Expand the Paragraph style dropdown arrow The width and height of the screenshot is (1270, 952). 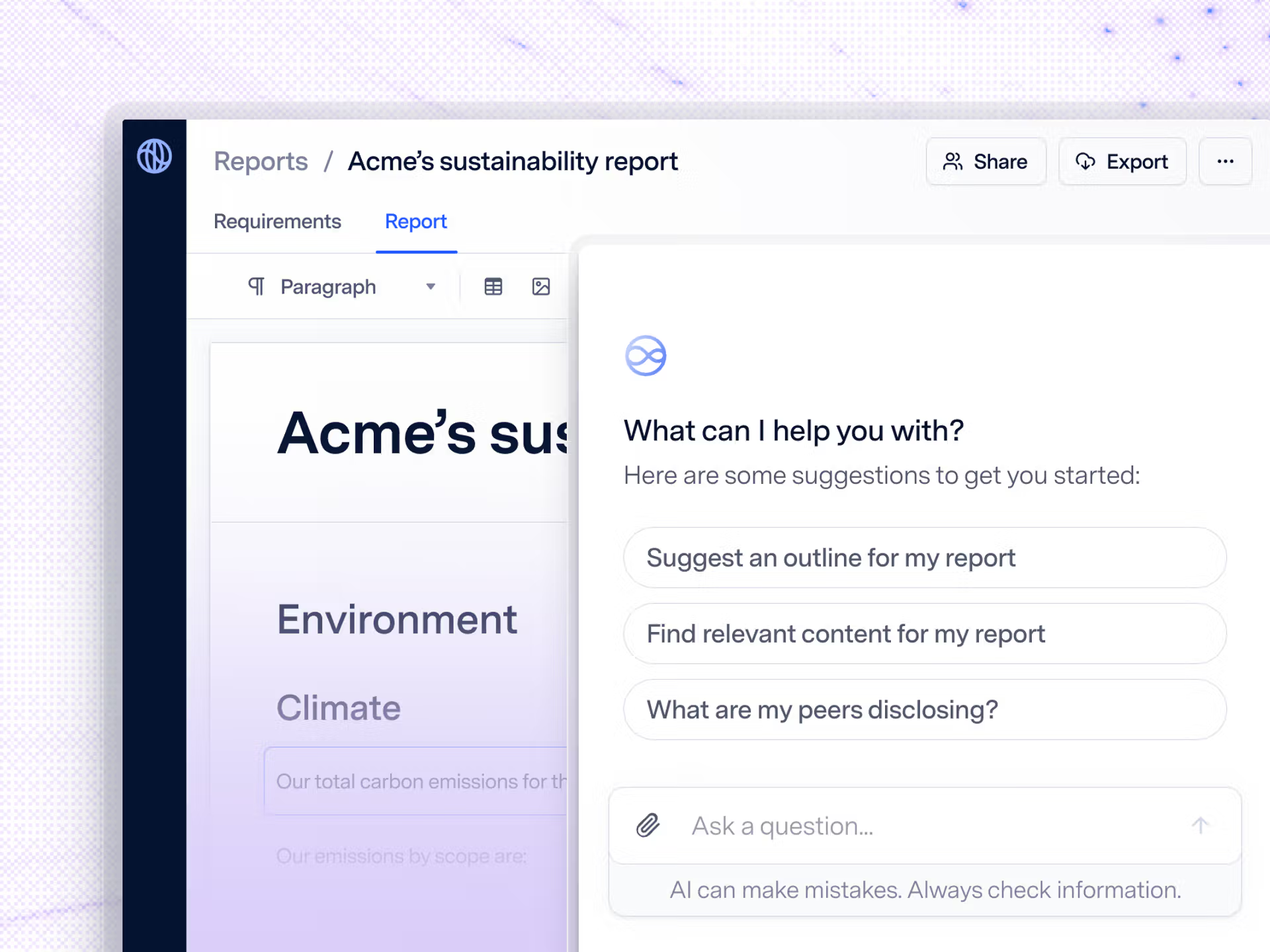point(431,286)
